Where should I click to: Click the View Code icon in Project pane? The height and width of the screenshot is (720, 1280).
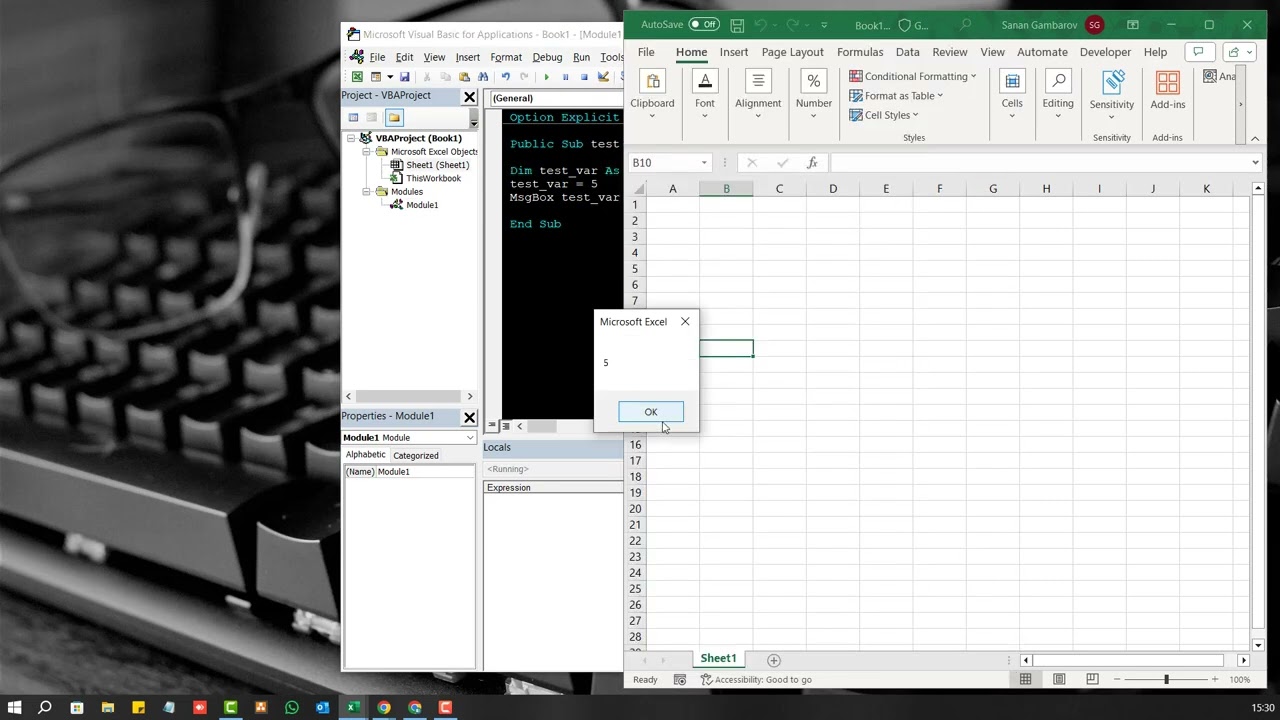tap(353, 117)
